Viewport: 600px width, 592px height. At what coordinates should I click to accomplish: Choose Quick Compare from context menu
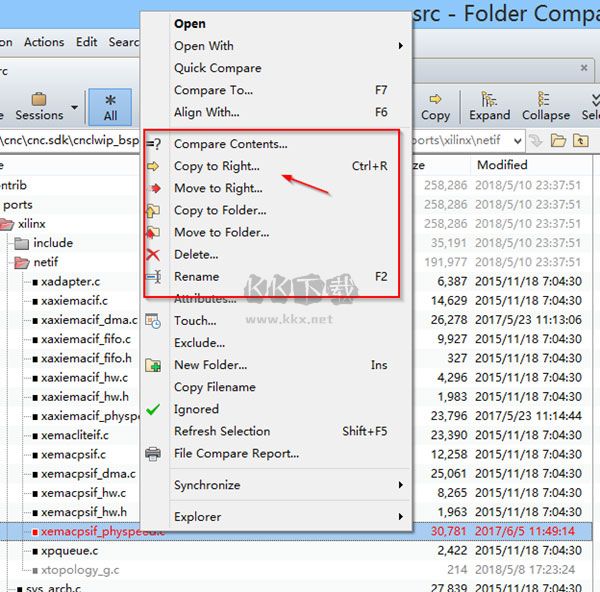coord(217,68)
